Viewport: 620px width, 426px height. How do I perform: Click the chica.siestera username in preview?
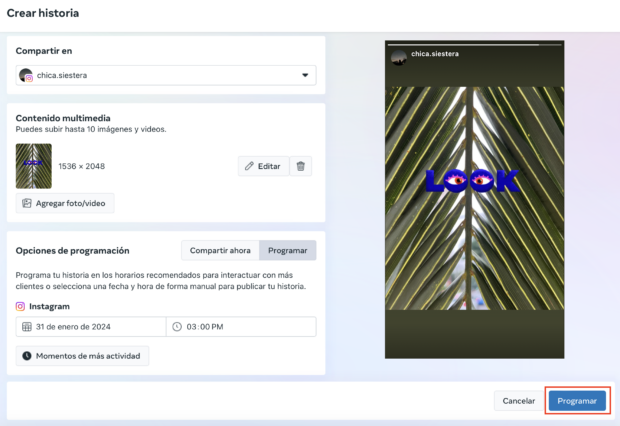435,54
